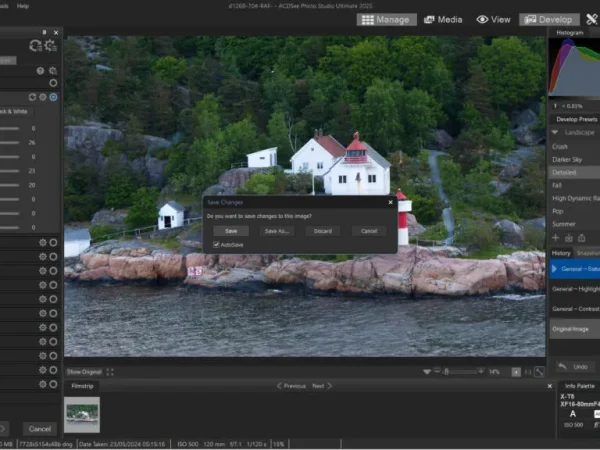
Task: Open the Histogram tab
Action: [x=569, y=33]
